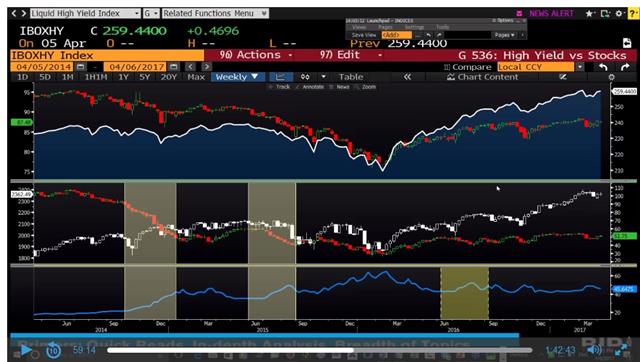
Task: Click the IBOXHY Index security field
Action: tap(107, 56)
